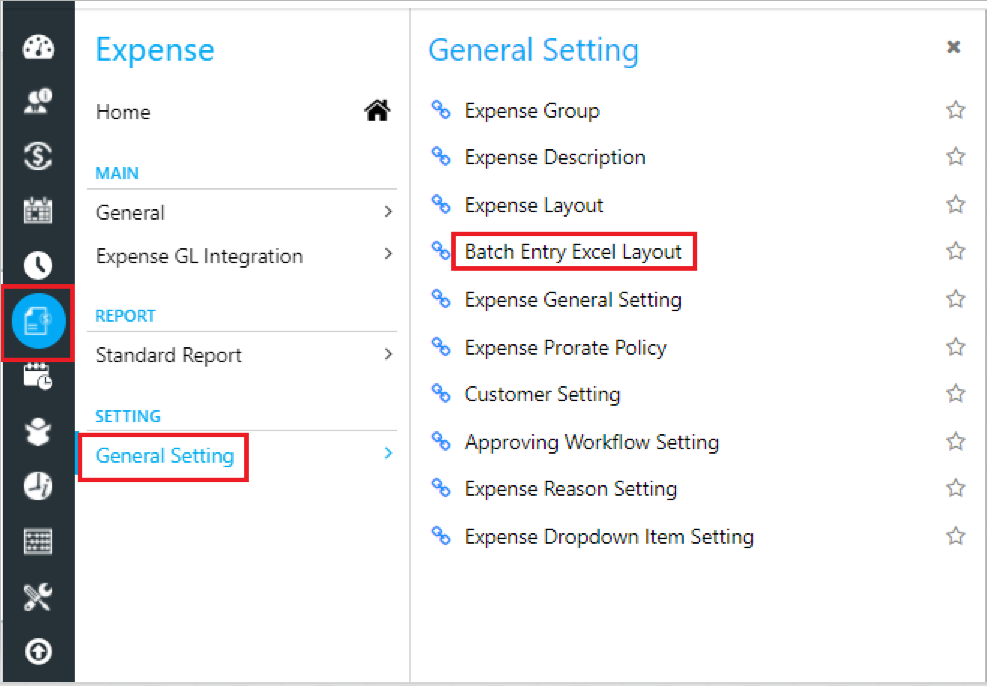Open the tools wrench sidebar icon

coord(38,597)
